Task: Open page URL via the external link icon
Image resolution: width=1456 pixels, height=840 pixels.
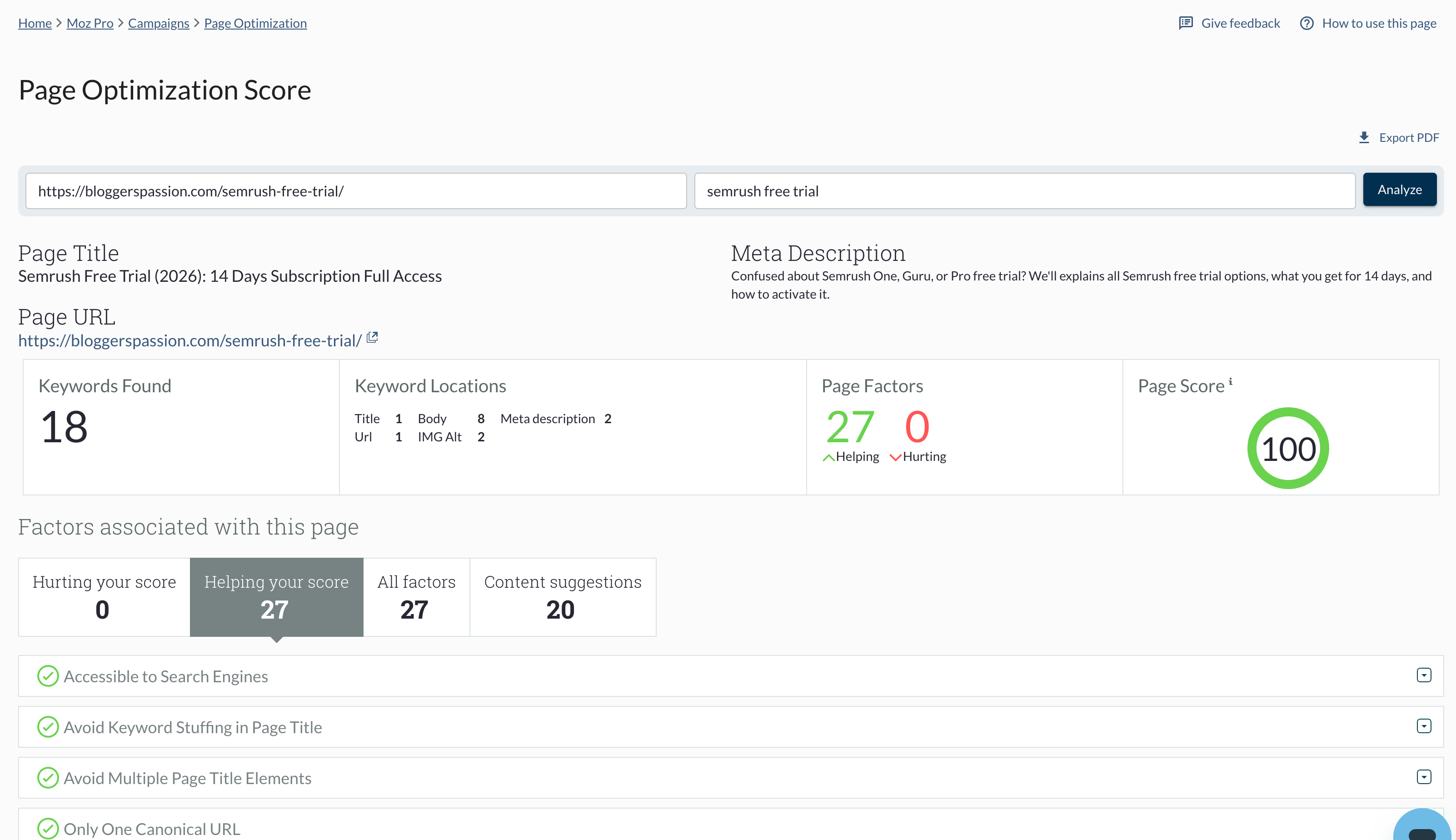Action: click(x=372, y=337)
